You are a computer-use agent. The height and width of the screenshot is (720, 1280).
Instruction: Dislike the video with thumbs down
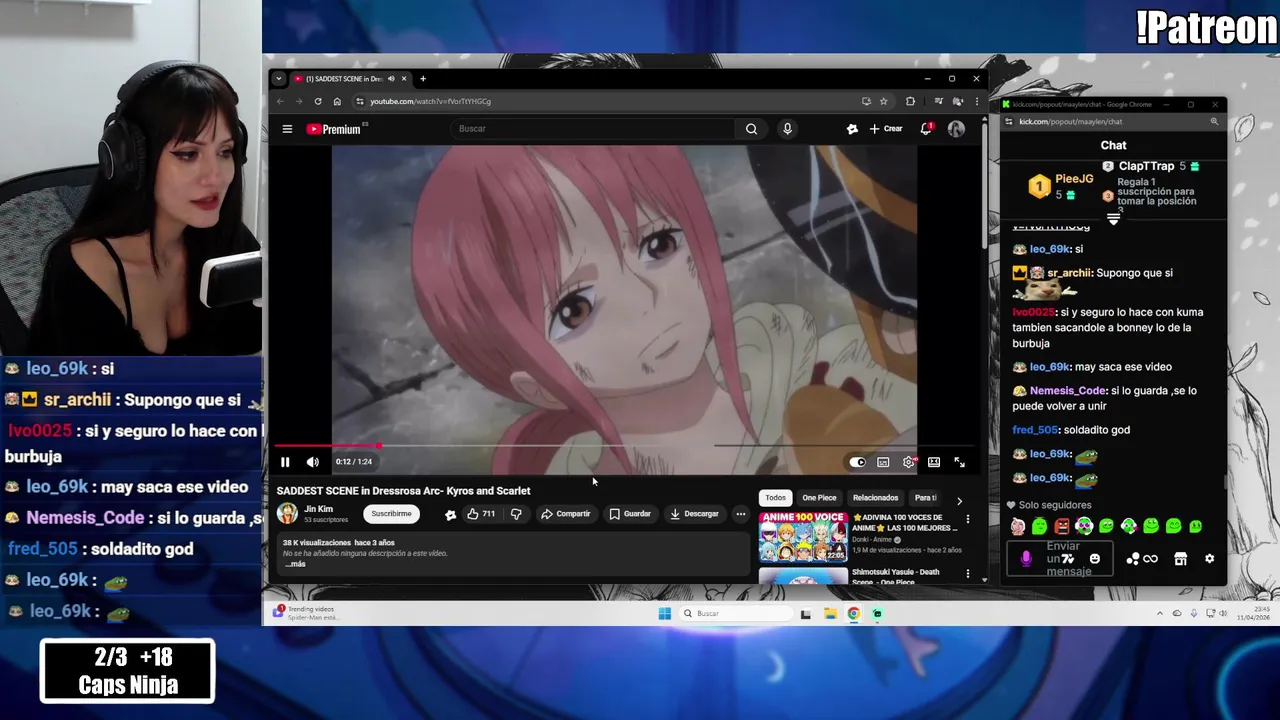point(516,514)
